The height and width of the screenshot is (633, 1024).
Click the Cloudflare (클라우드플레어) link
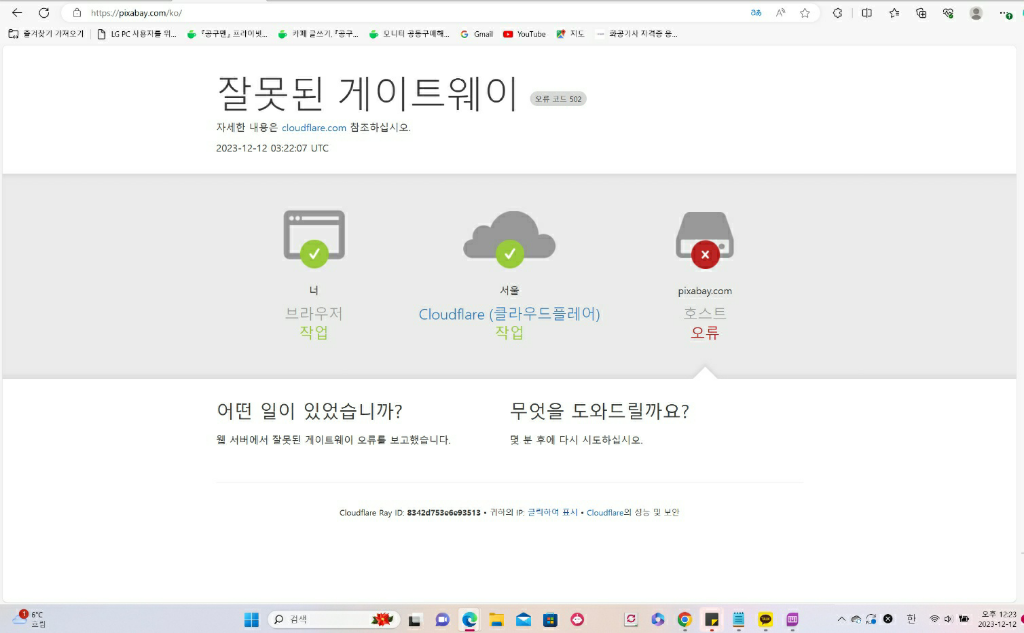pyautogui.click(x=509, y=314)
